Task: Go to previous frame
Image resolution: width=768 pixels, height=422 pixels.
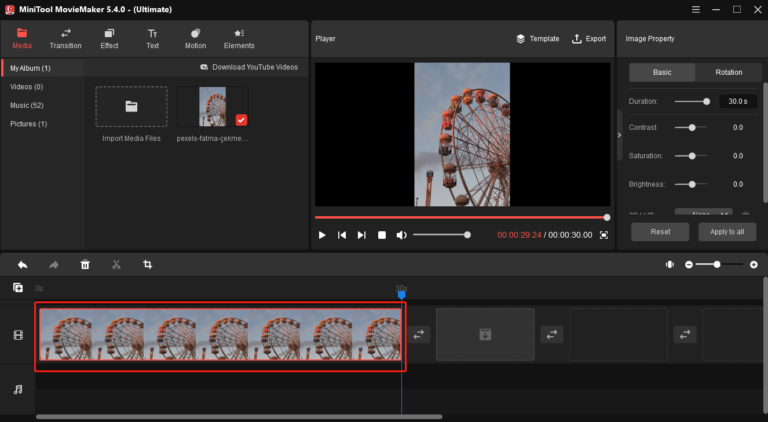Action: coord(342,235)
